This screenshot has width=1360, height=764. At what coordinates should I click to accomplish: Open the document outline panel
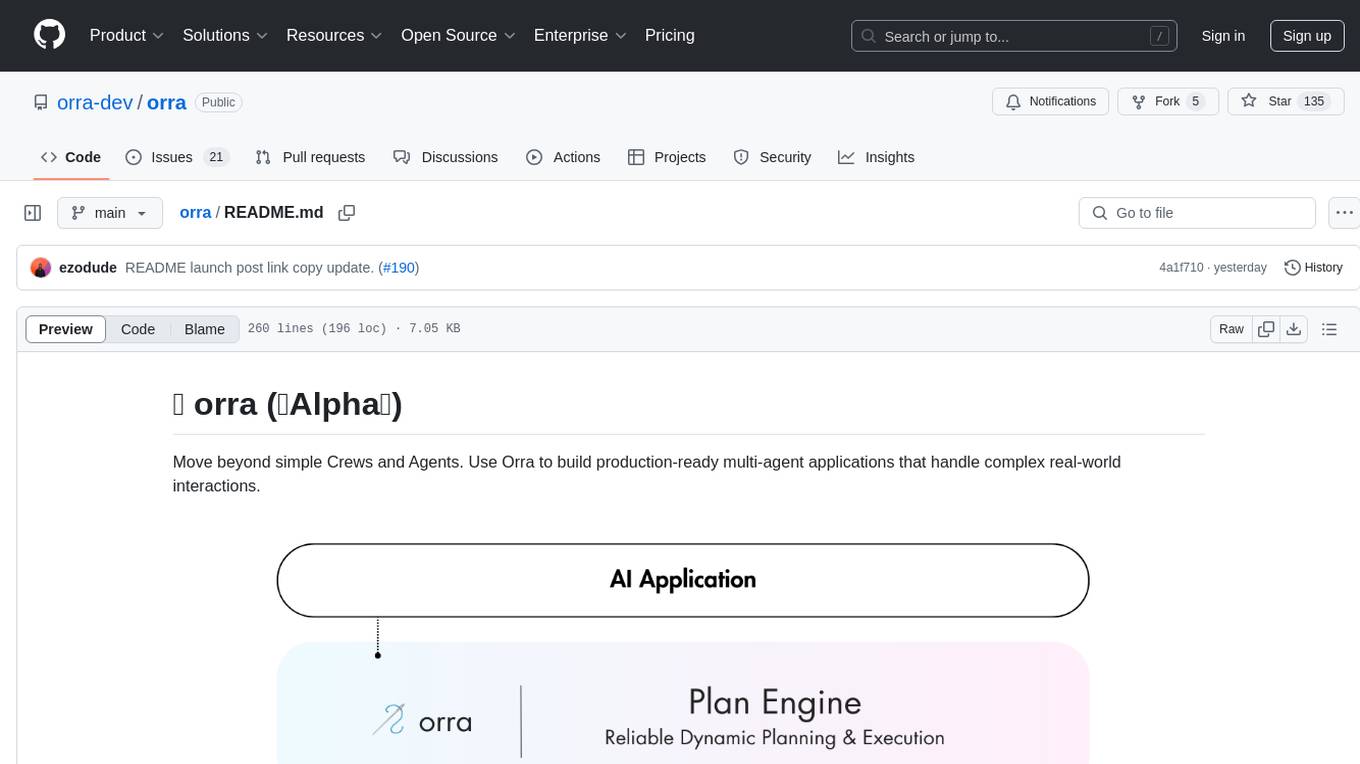point(1329,329)
